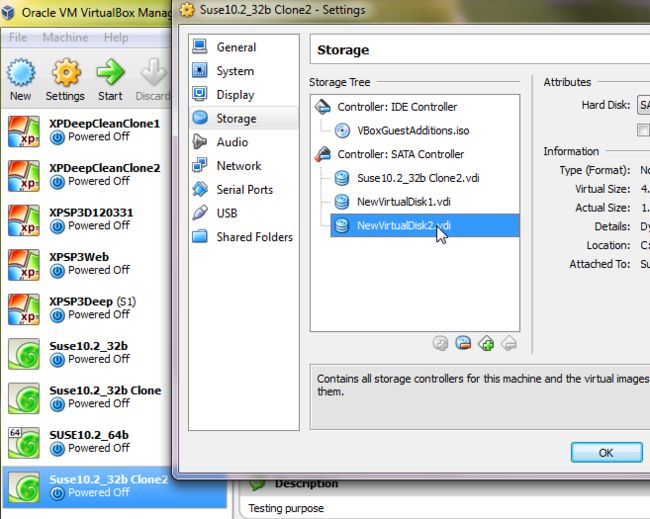Toggle the checkbox under Hard Disk attribute
650x519 pixels.
click(643, 130)
